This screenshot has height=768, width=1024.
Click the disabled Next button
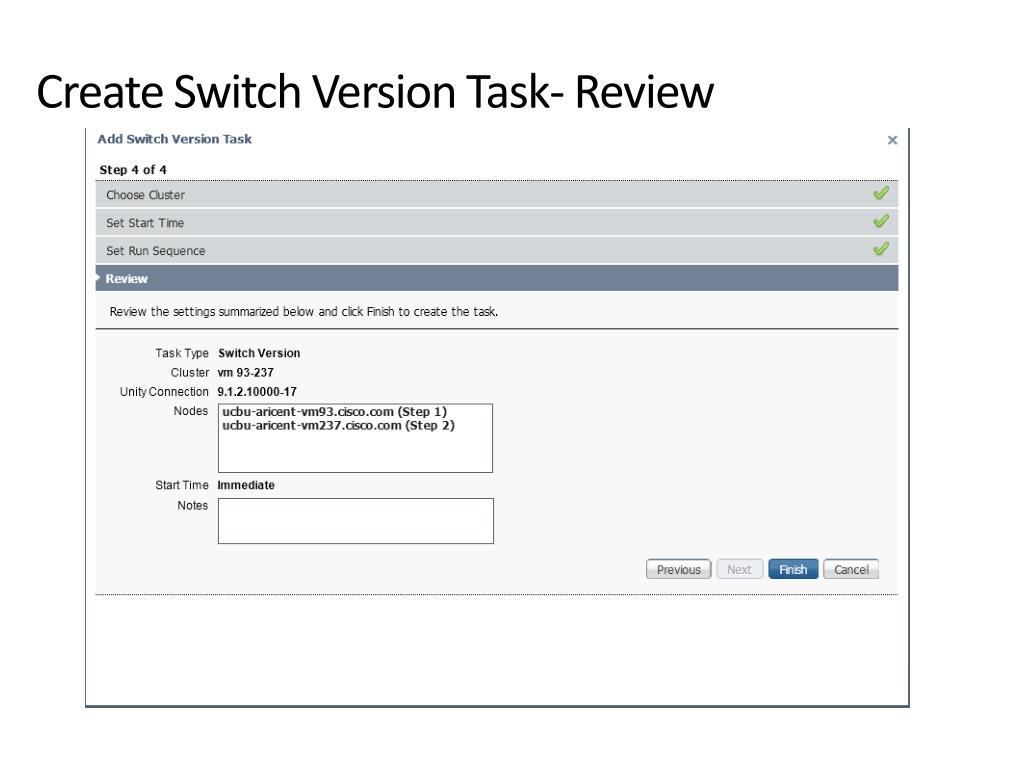(x=739, y=569)
